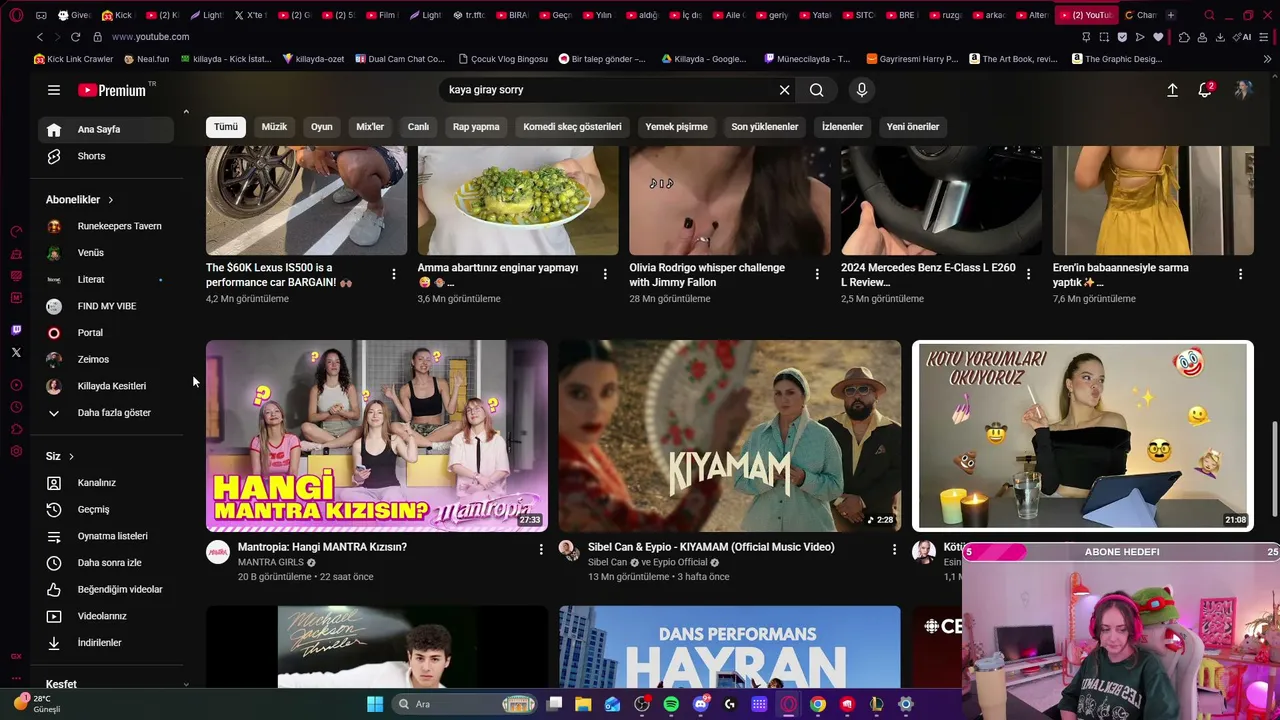This screenshot has width=1280, height=720.
Task: Open more options for Mercedes E-Class video
Action: point(1029,274)
